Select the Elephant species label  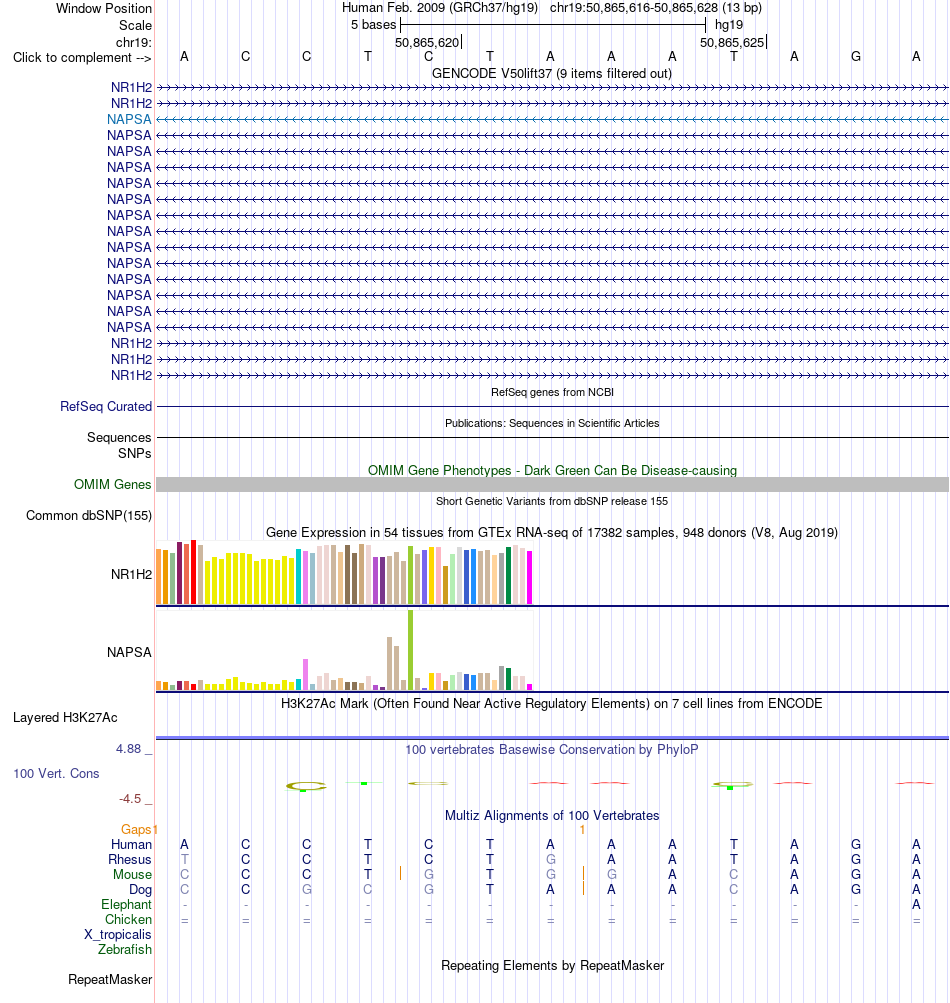(x=127, y=904)
